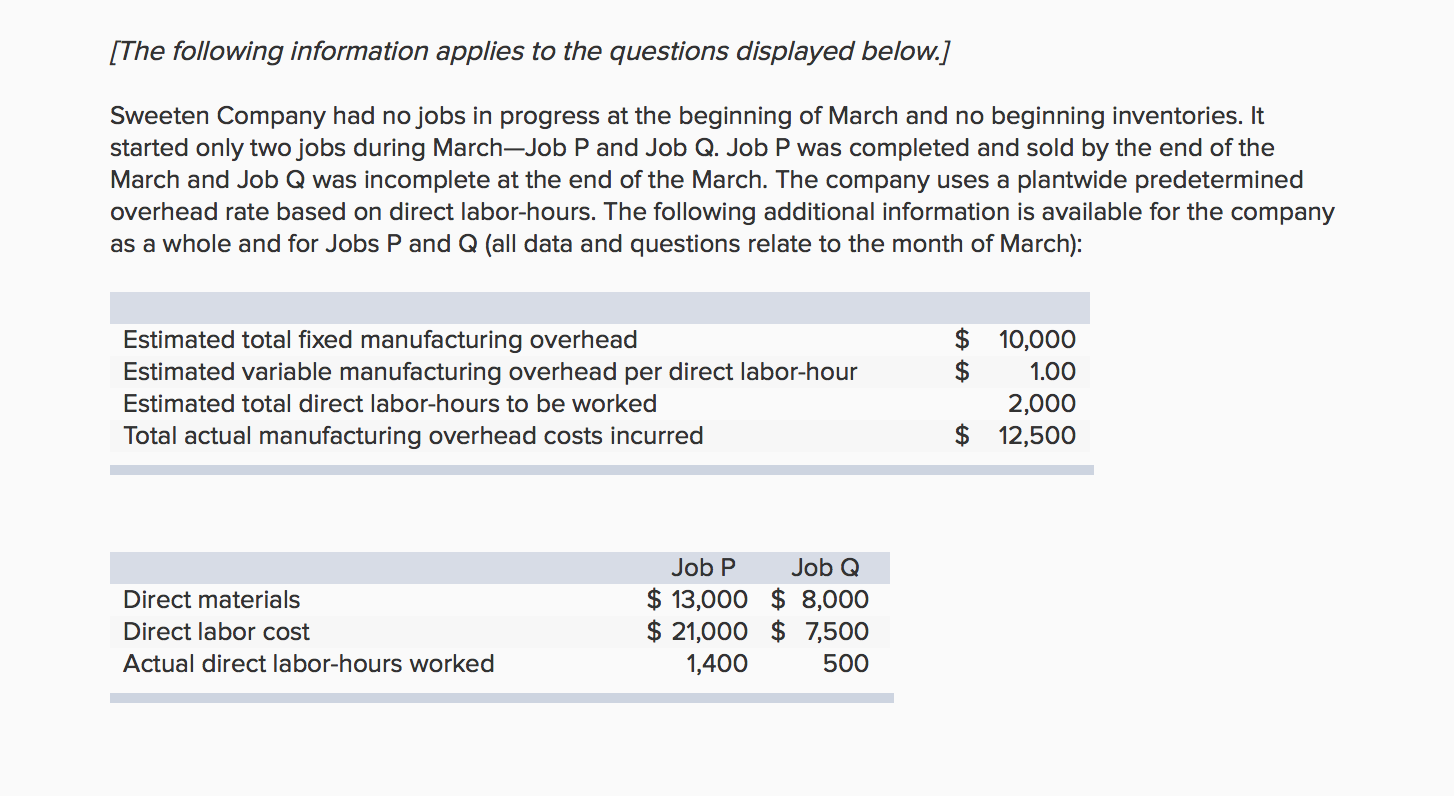
Task: Click the 'Direct materials' row label
Action: point(211,600)
